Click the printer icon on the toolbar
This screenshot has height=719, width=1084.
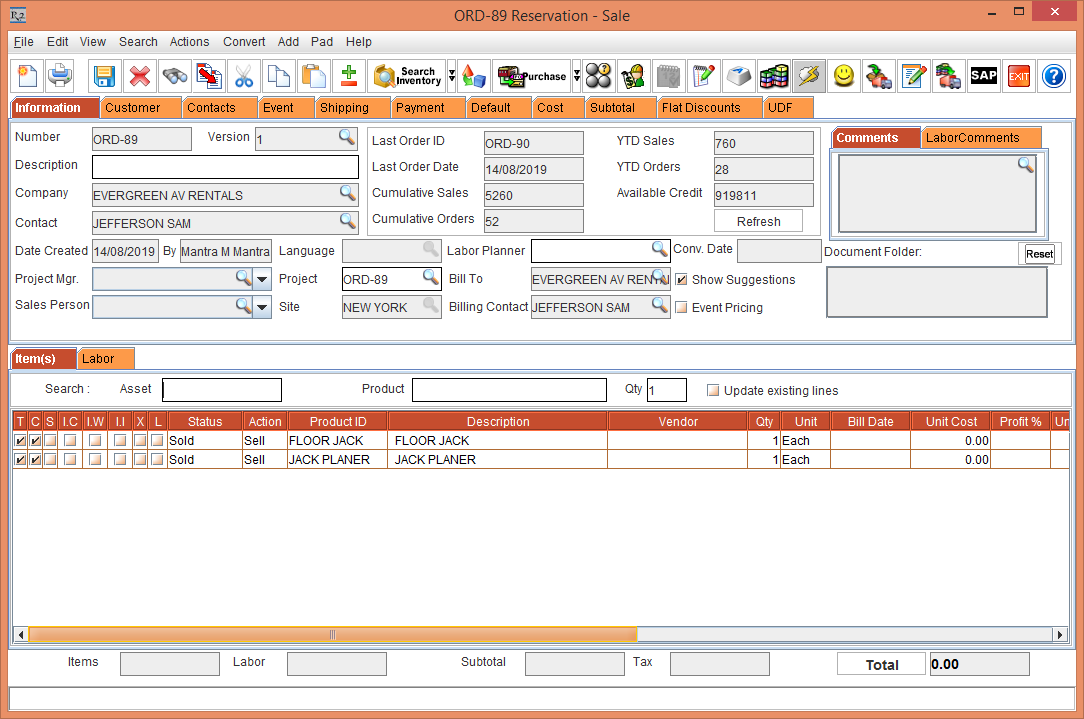59,76
